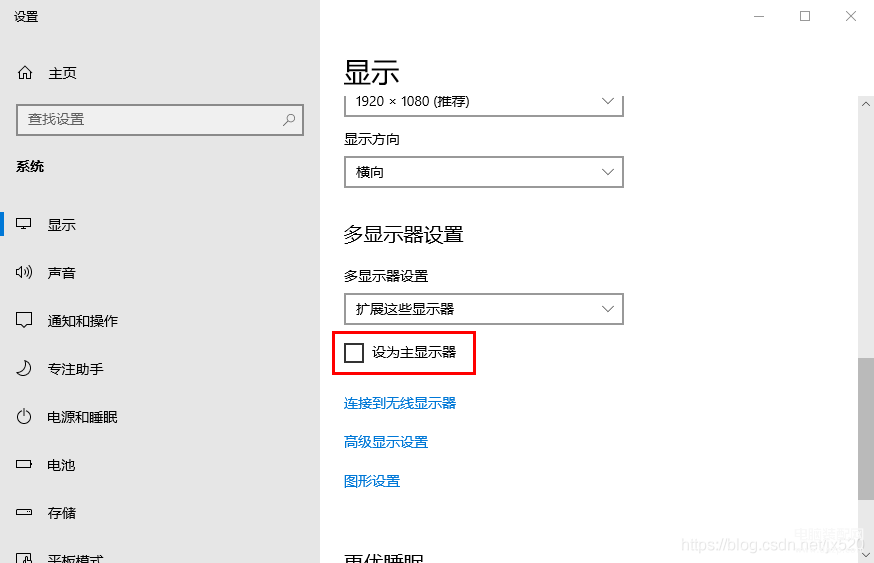Viewport: 874px width, 563px height.
Task: Click the 专注助手 moon icon
Action: 23,368
